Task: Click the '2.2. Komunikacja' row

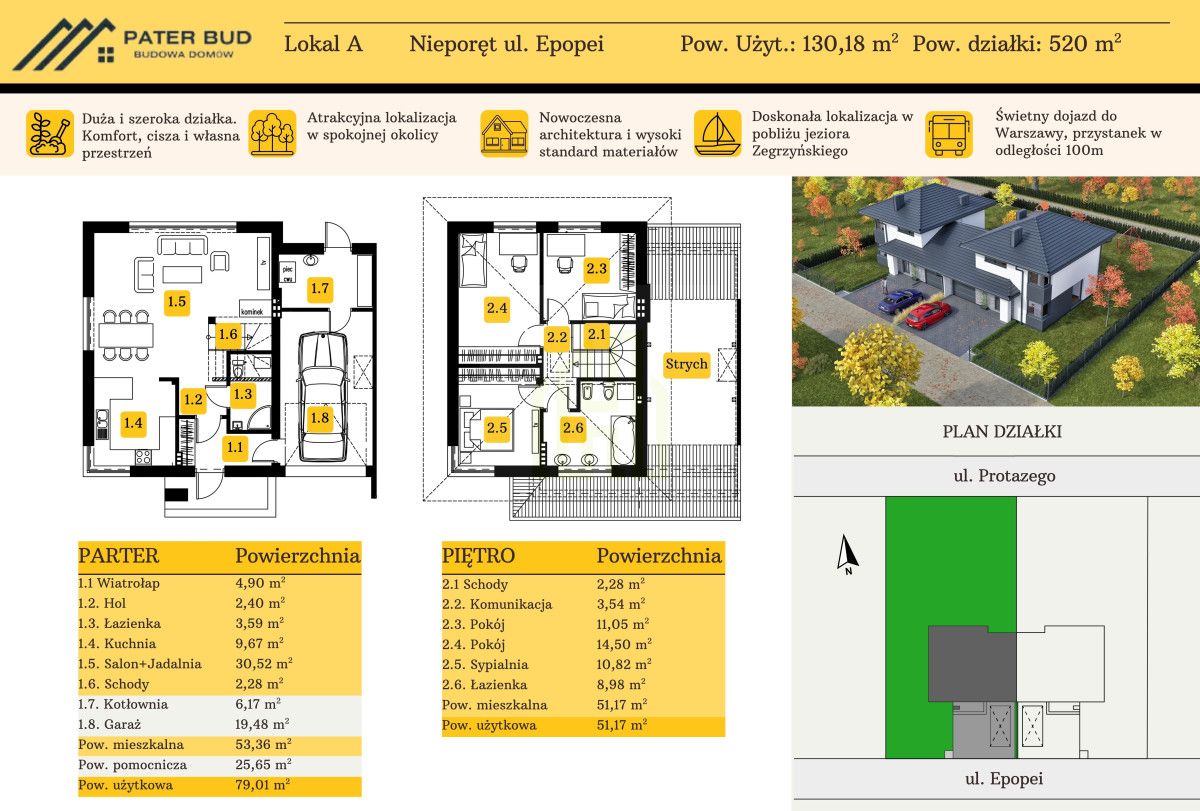Action: point(583,605)
